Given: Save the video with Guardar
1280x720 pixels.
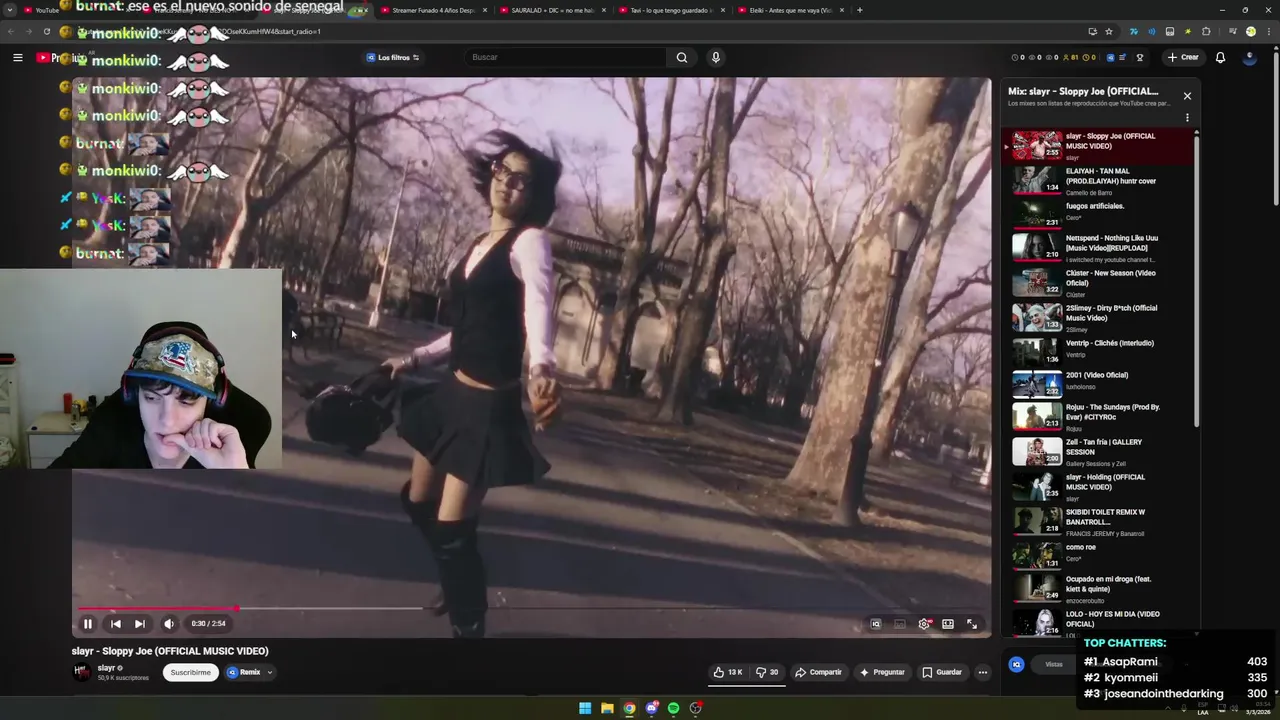Looking at the screenshot, I should (942, 672).
